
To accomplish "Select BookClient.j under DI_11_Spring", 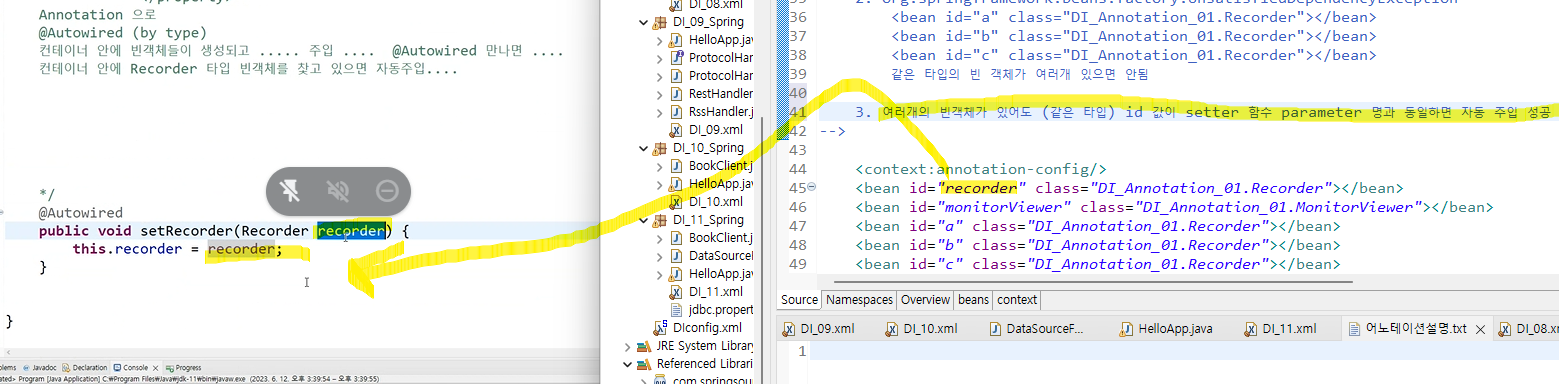I will (721, 237).
